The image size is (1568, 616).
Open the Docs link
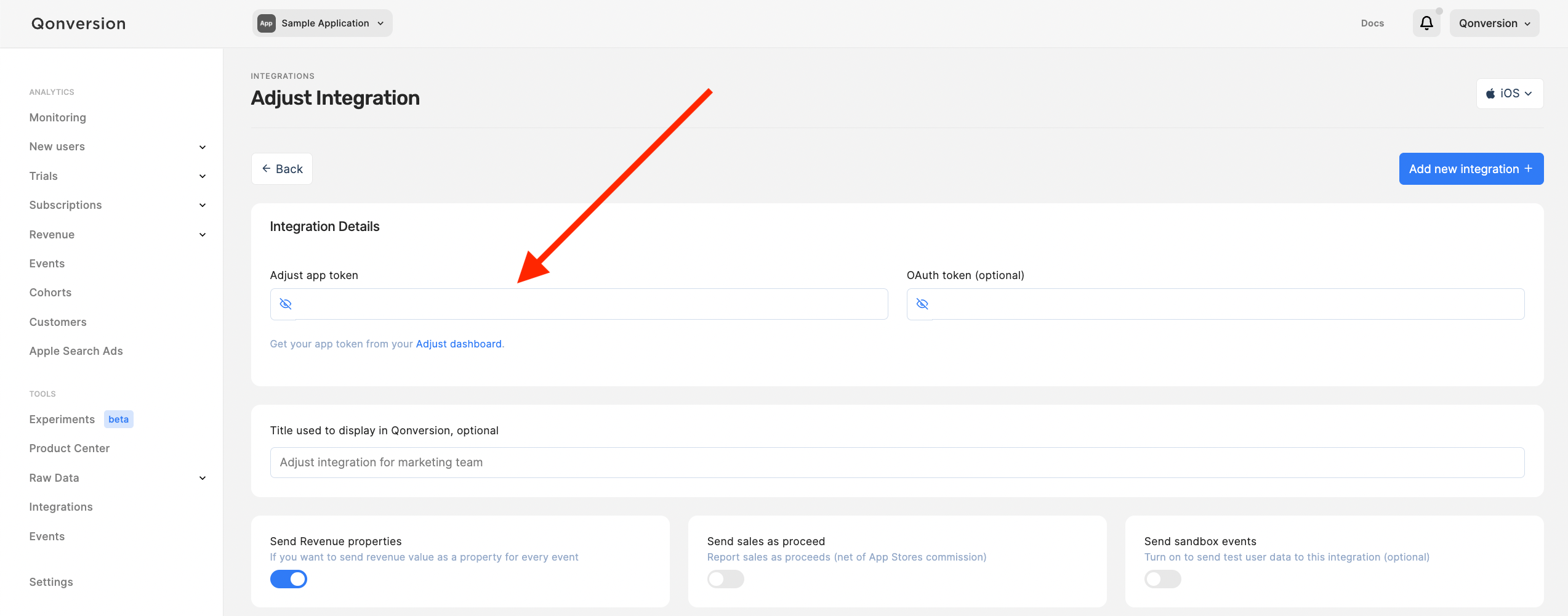[x=1372, y=23]
